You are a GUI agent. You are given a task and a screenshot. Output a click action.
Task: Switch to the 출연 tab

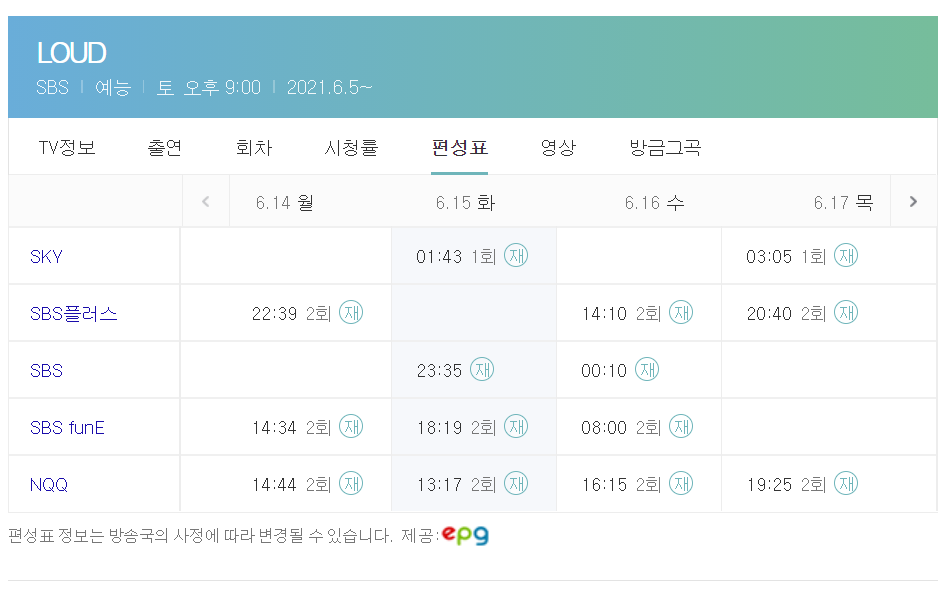[165, 148]
